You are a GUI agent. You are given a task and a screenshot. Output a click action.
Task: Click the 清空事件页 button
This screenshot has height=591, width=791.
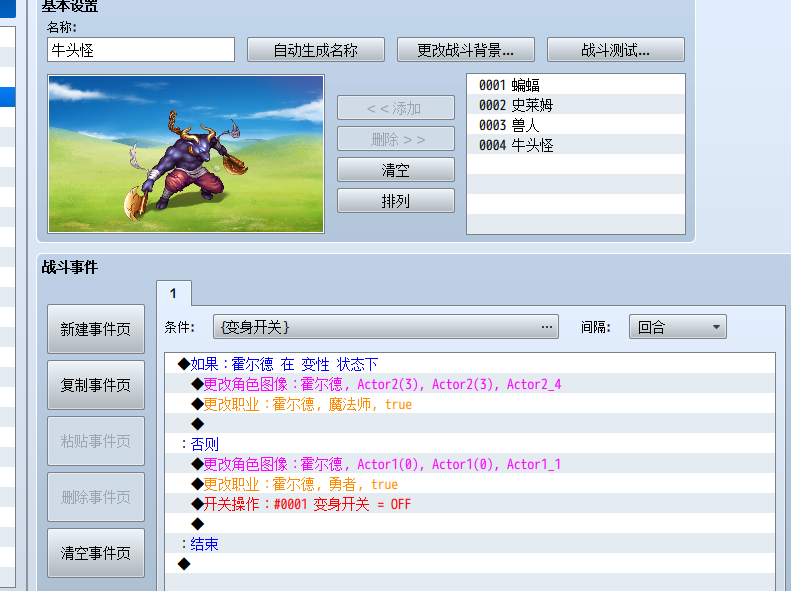point(96,553)
